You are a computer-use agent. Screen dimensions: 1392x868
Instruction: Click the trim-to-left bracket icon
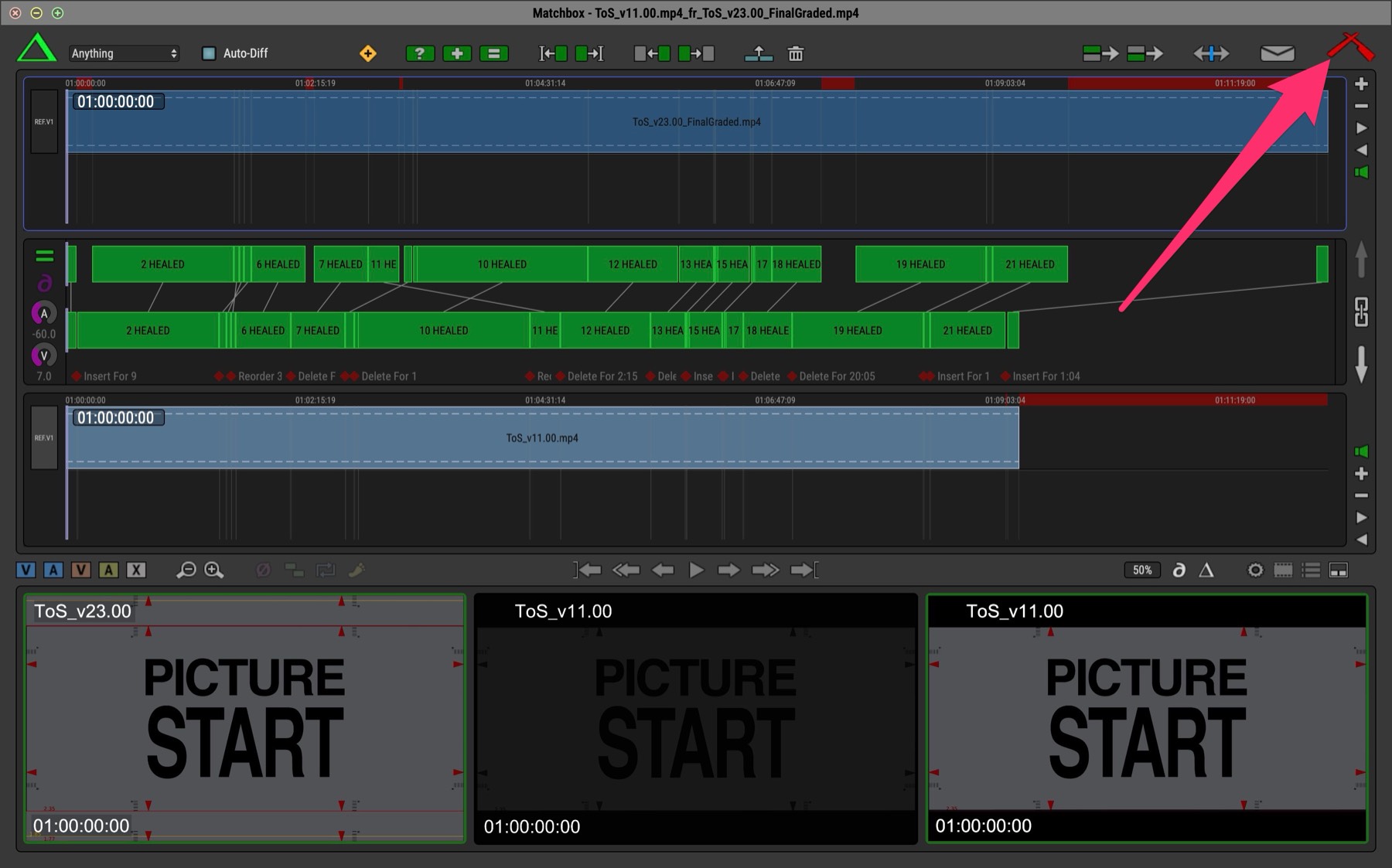[x=553, y=53]
